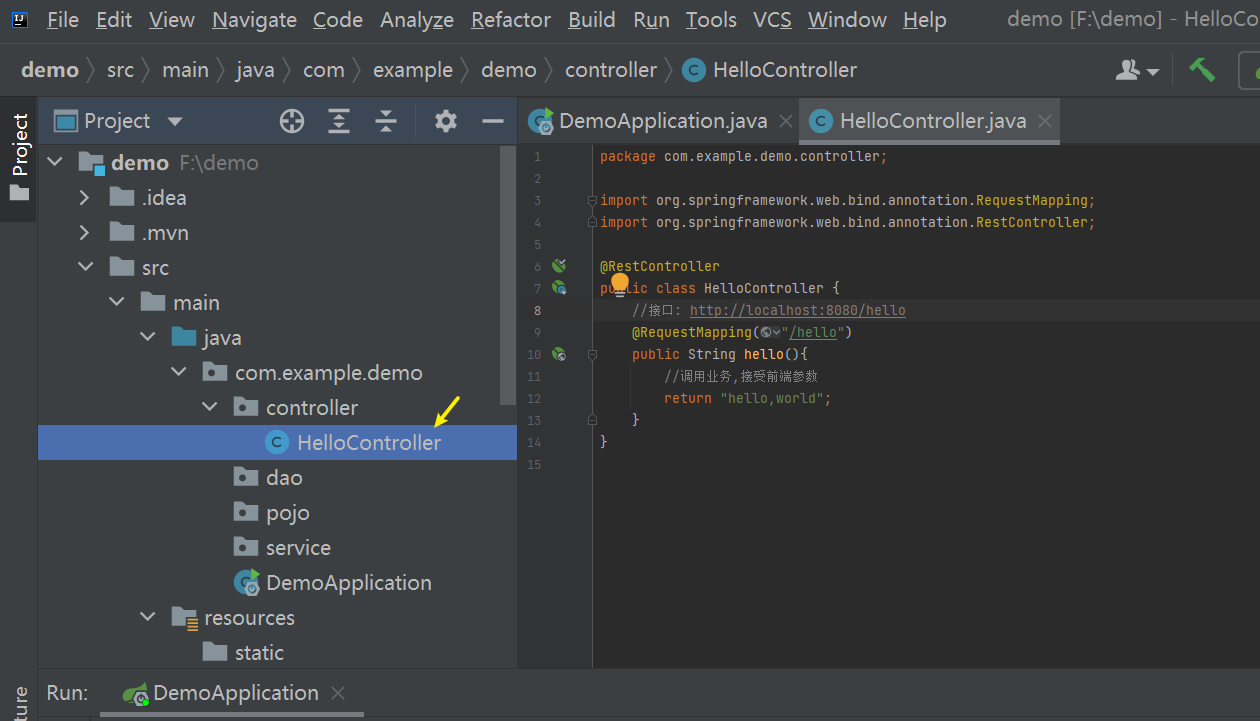Click the main breadcrumb

pos(185,70)
